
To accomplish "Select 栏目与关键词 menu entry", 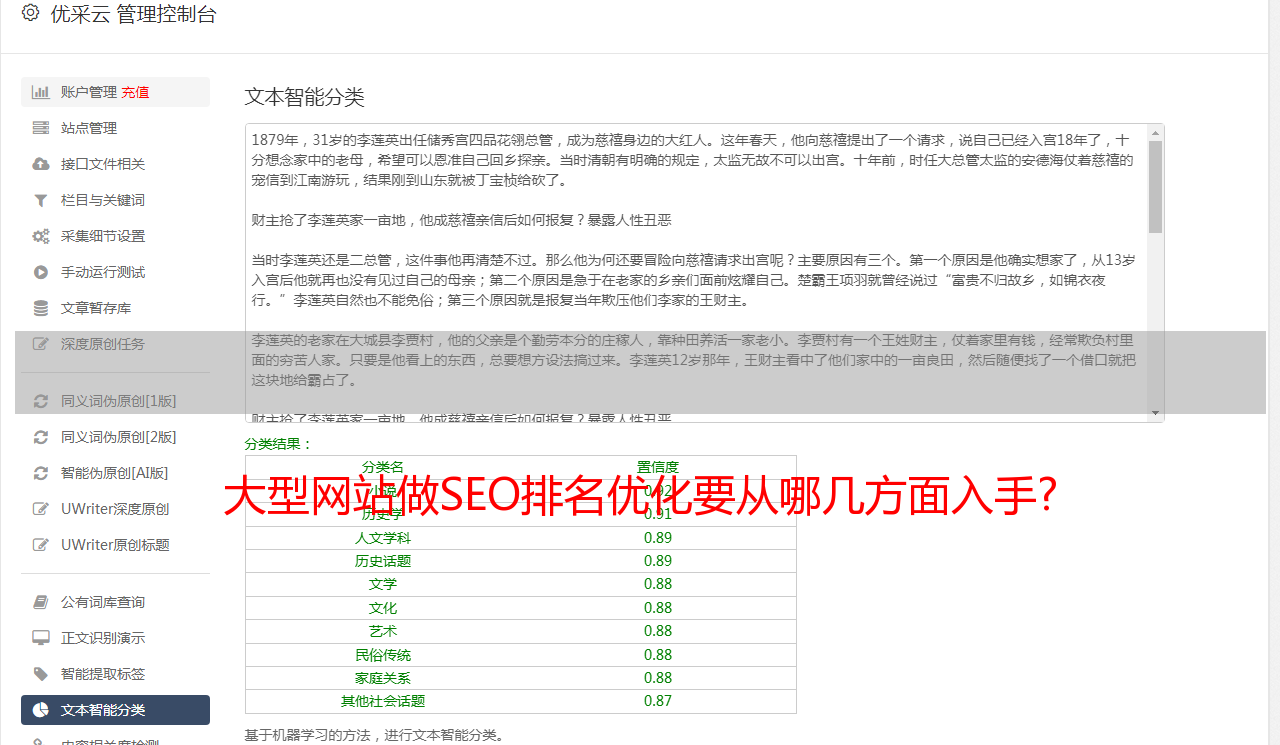I will (x=103, y=200).
